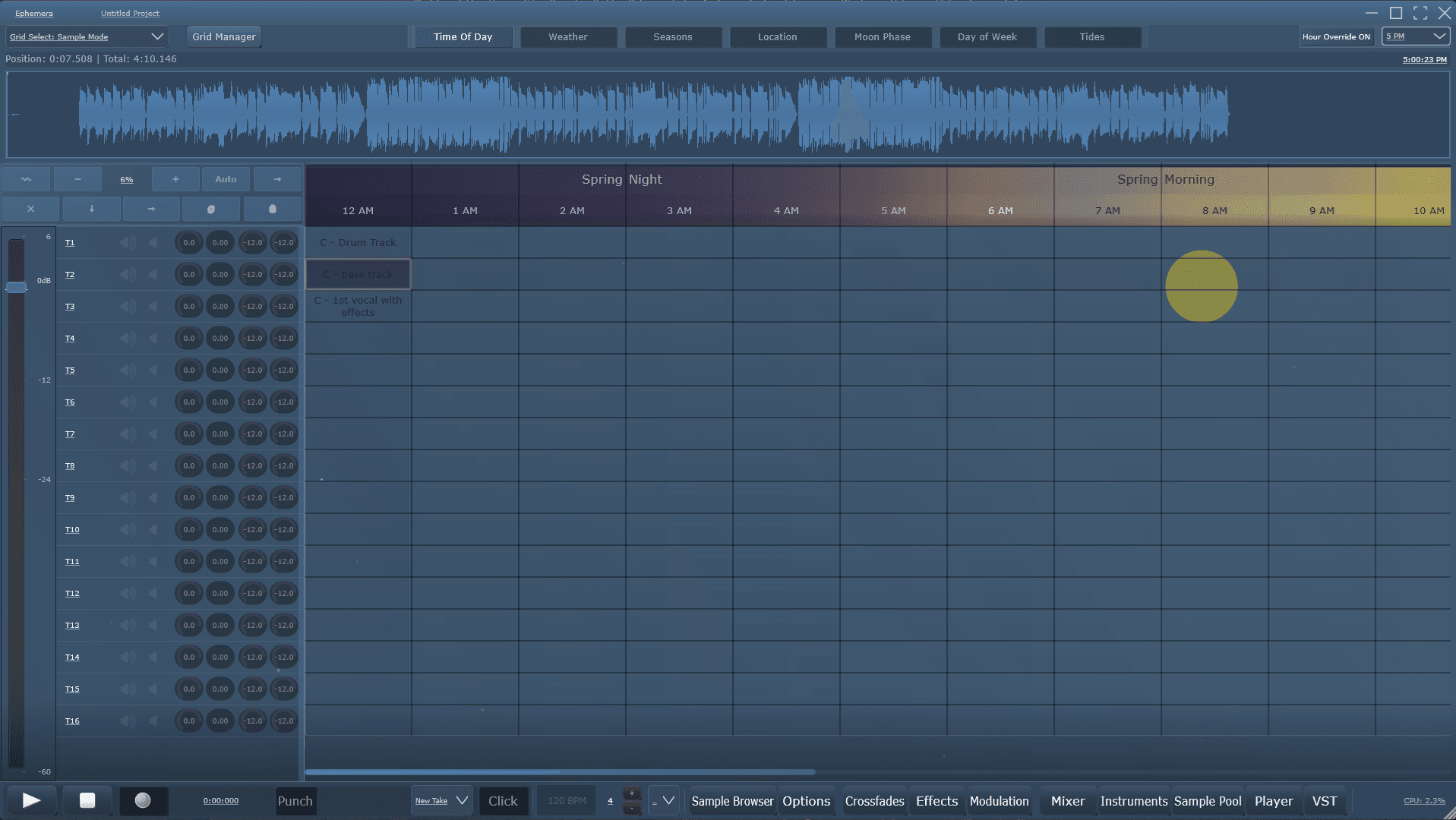This screenshot has height=820, width=1456.
Task: Click the zoom out minus button
Action: click(x=77, y=179)
